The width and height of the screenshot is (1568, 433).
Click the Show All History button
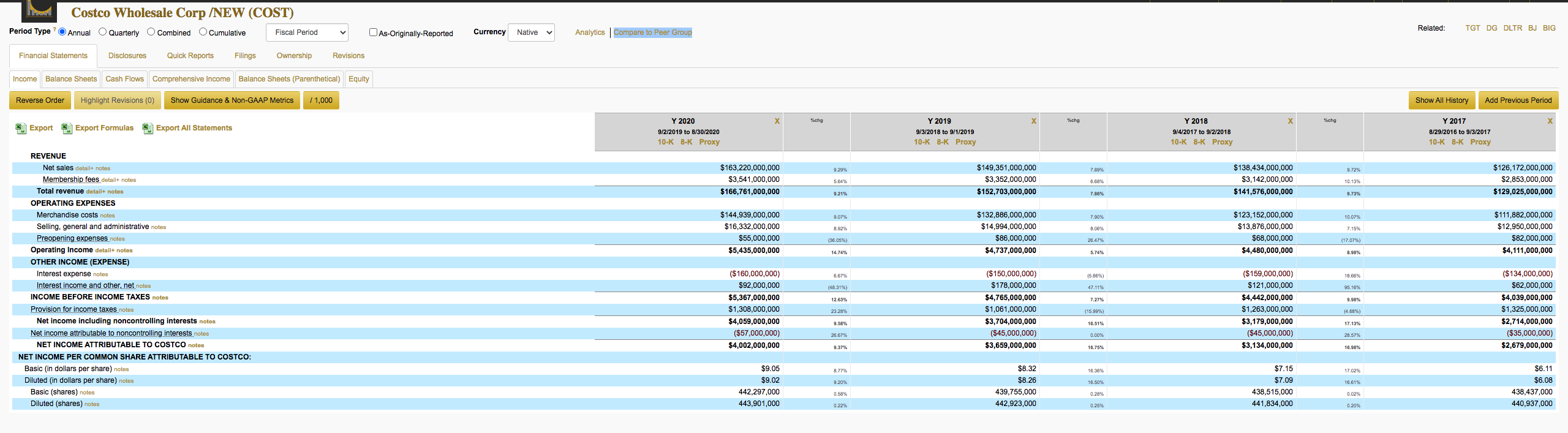pyautogui.click(x=1442, y=100)
